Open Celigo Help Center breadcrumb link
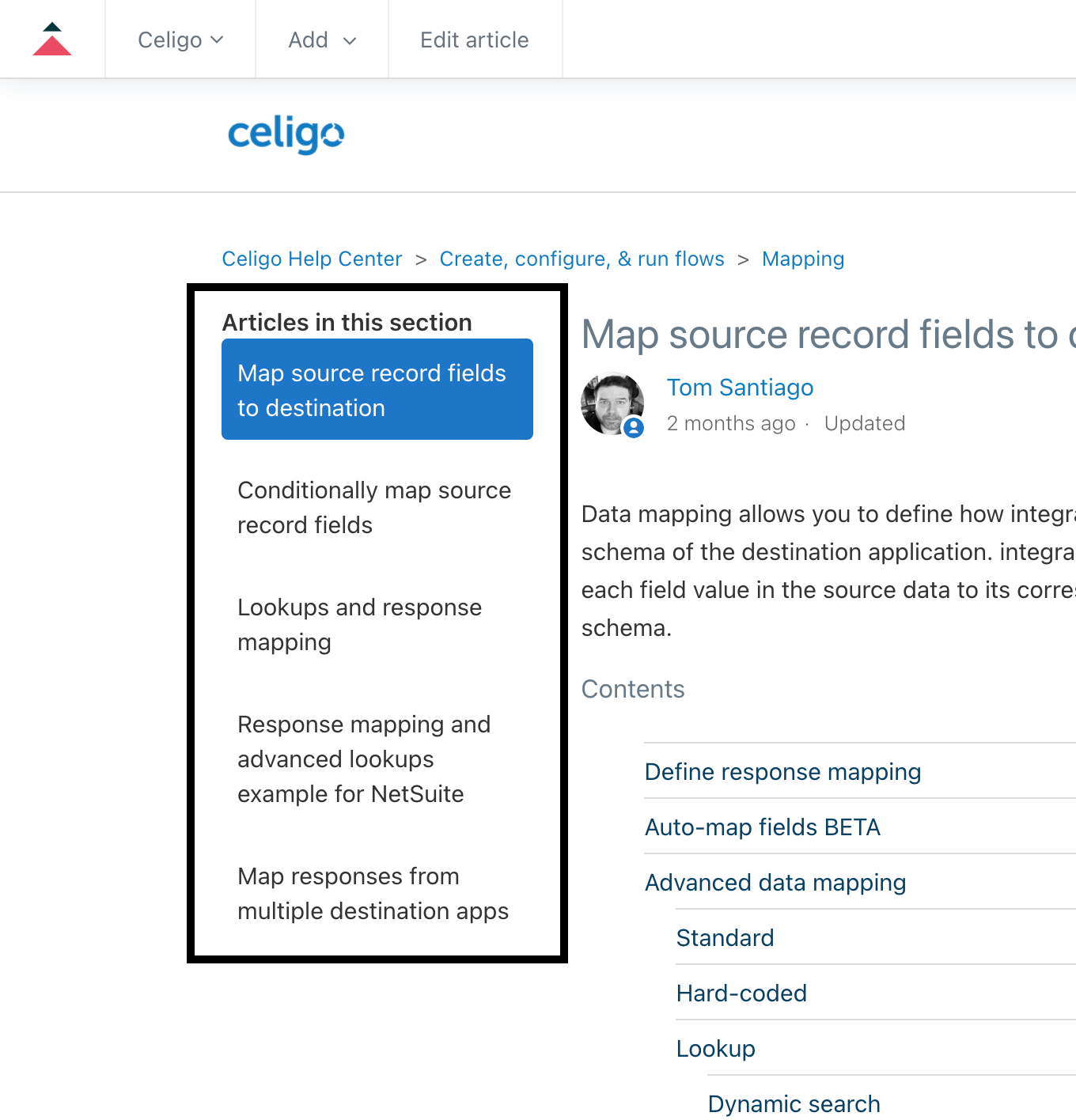 point(312,259)
